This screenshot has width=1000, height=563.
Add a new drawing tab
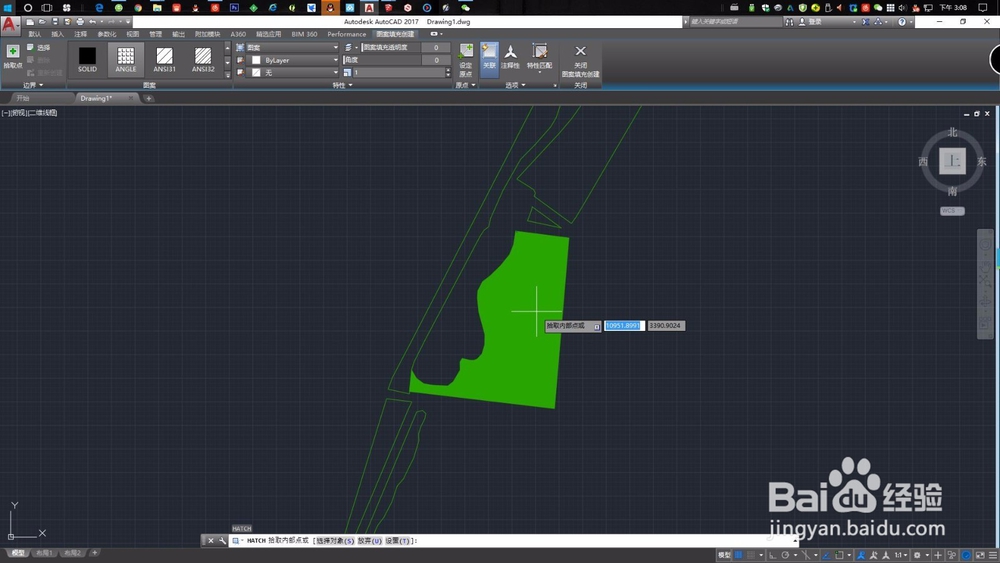coord(149,98)
